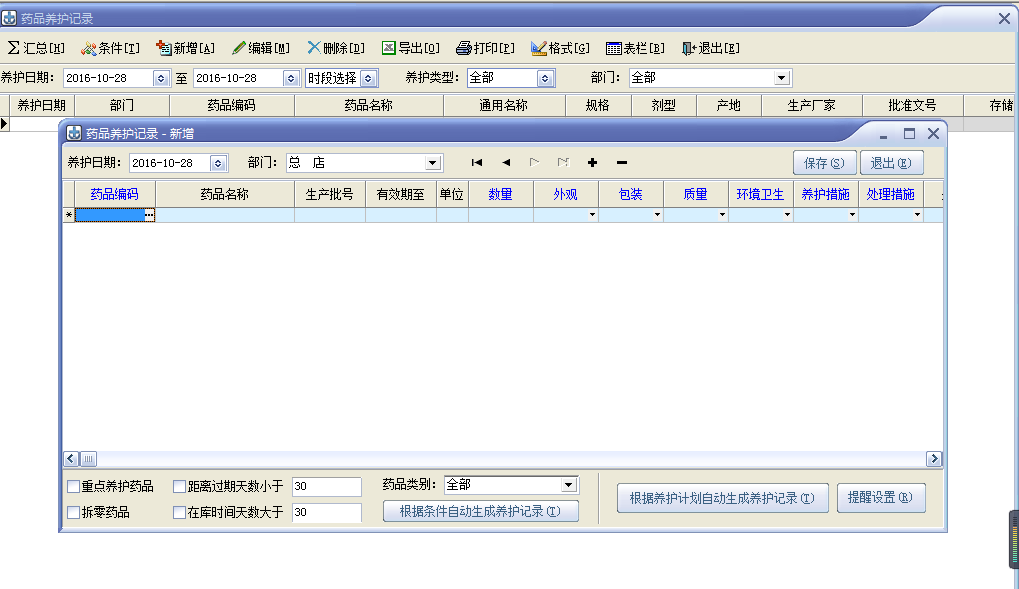1019x589 pixels.
Task: Open the dialog 养护日期 date dropdown
Action: (218, 163)
